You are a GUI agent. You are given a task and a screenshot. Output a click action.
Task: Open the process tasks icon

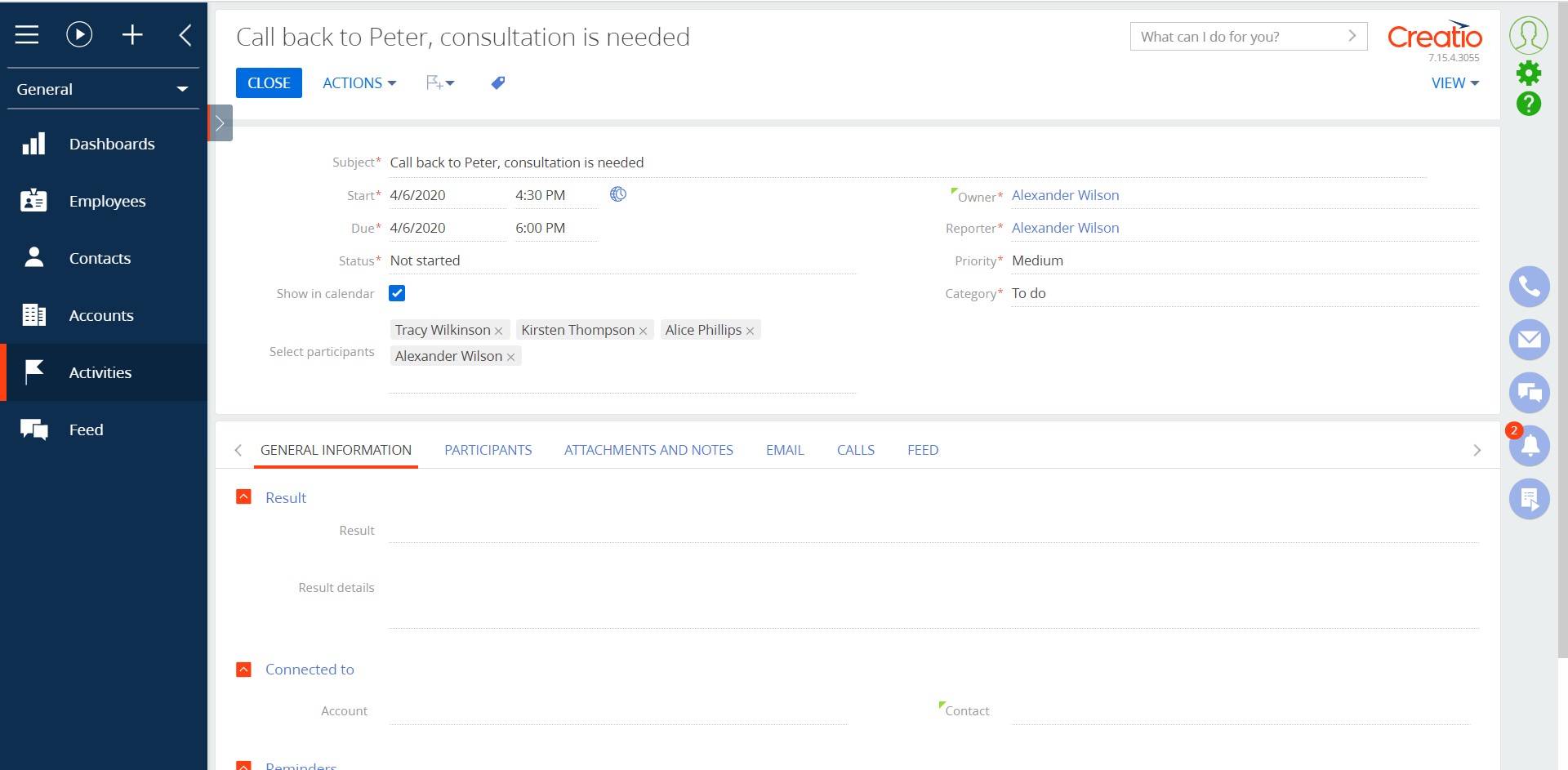point(1529,499)
